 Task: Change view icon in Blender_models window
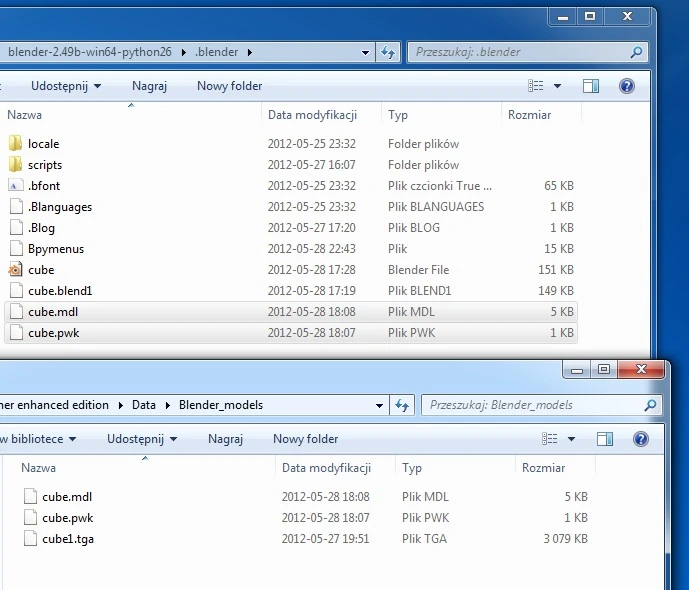[x=550, y=438]
